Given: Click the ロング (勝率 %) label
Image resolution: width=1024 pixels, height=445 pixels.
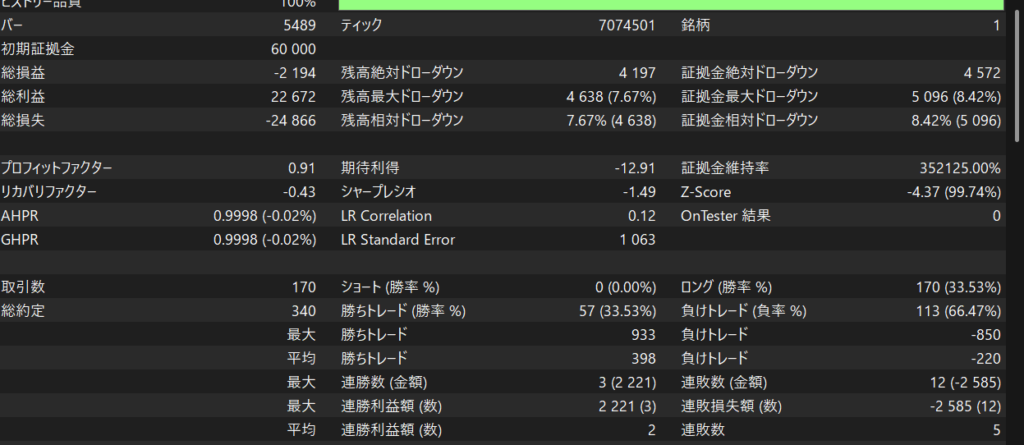Looking at the screenshot, I should point(739,287).
